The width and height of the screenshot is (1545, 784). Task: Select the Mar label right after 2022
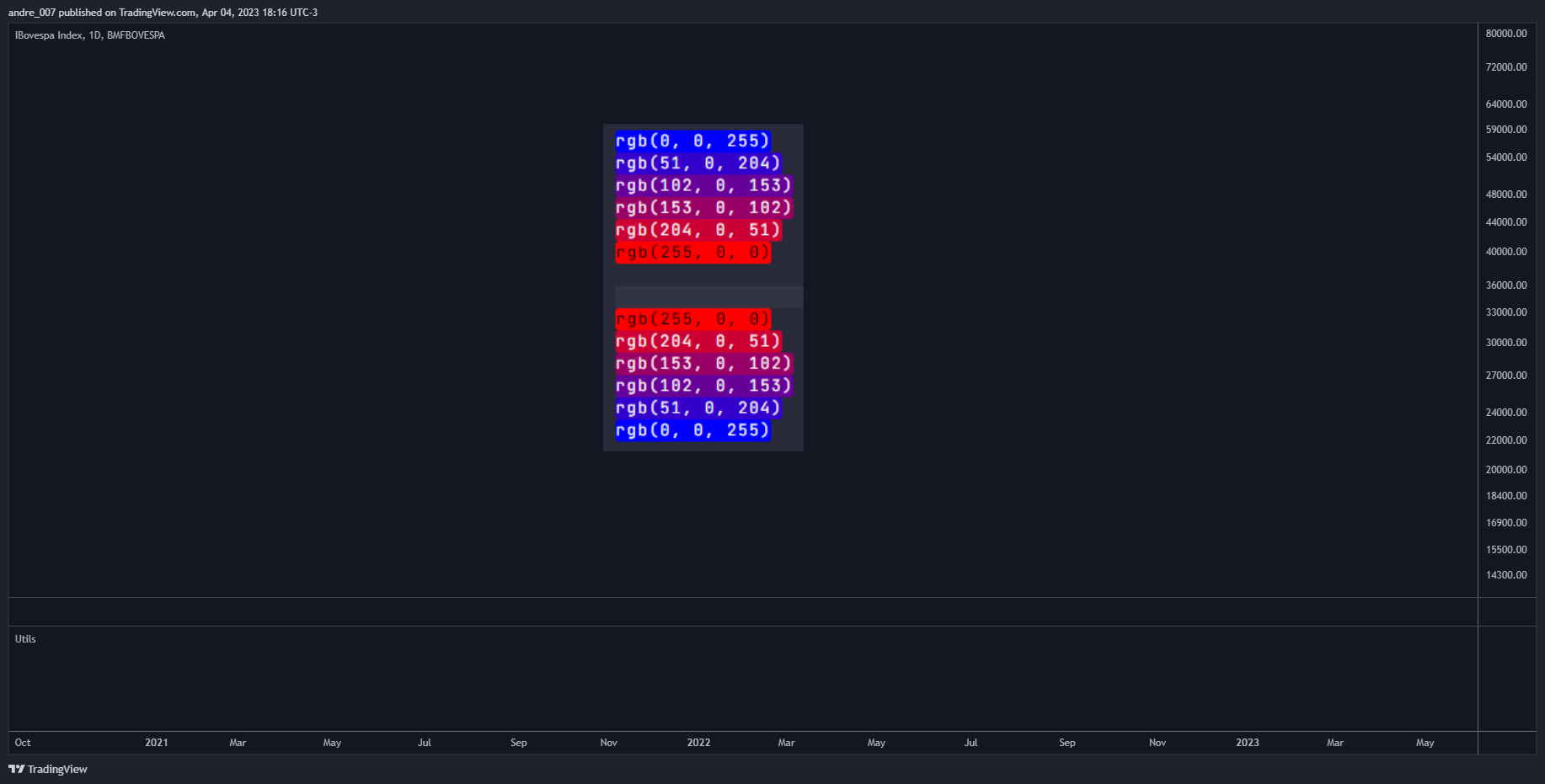pos(786,743)
